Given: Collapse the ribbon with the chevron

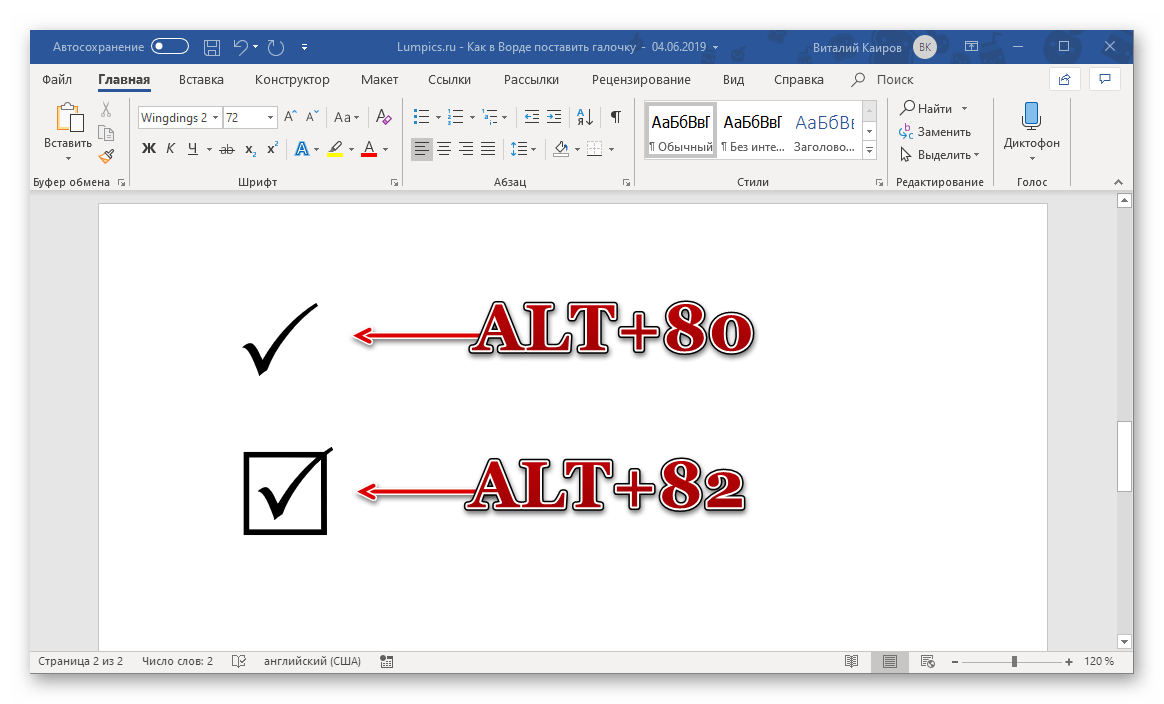Looking at the screenshot, I should click(x=1119, y=182).
